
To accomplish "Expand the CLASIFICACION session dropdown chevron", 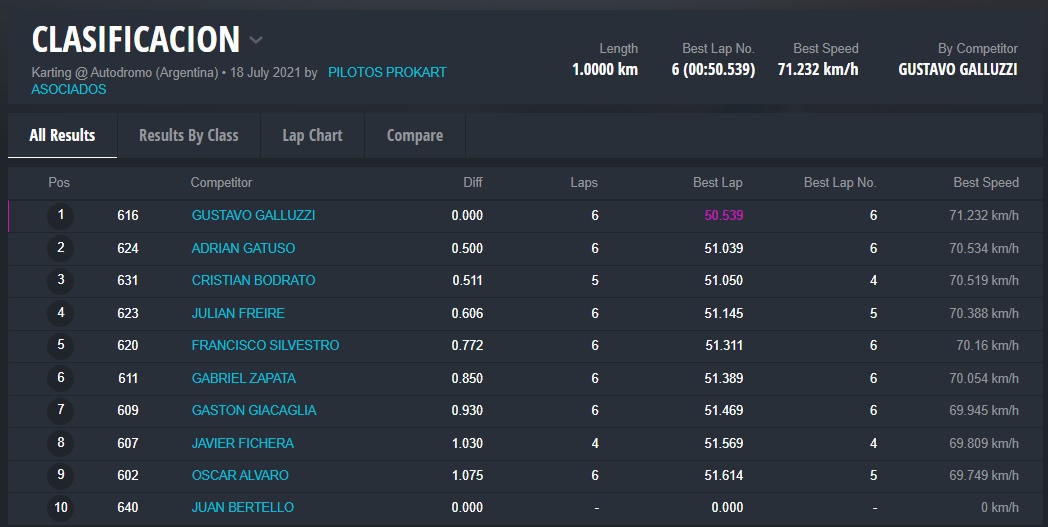I will (256, 41).
